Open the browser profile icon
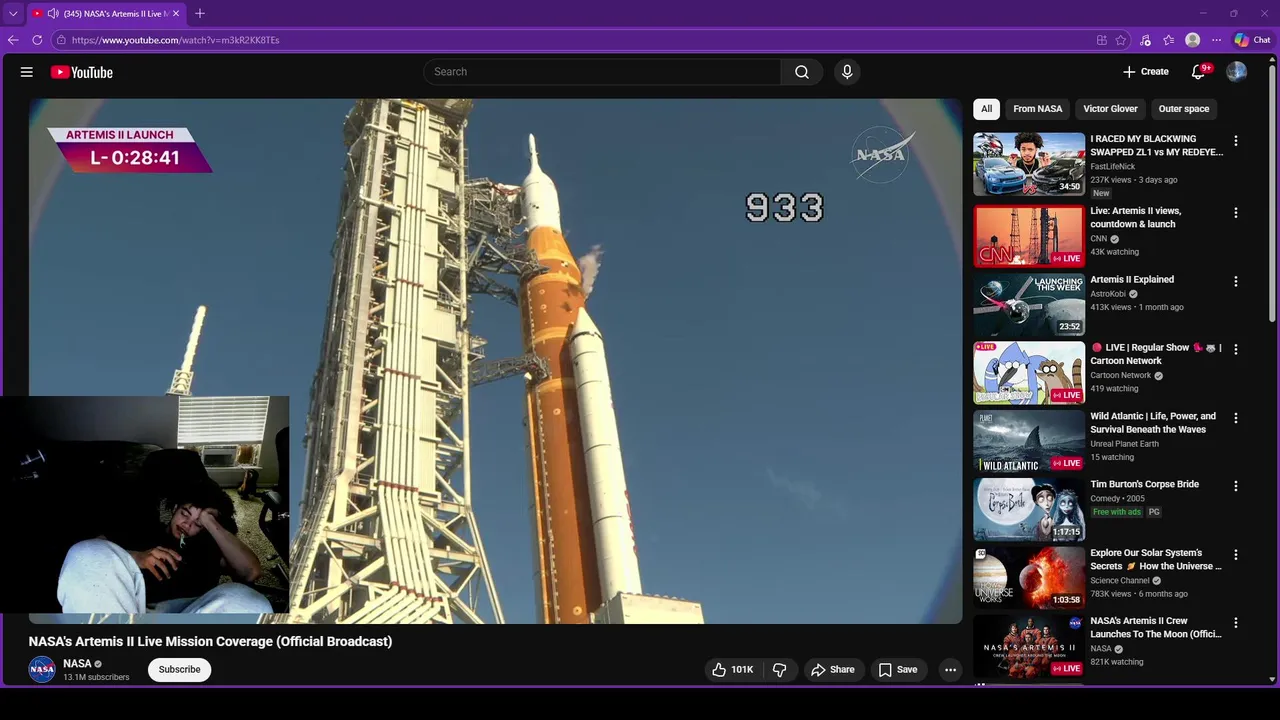This screenshot has height=720, width=1280. [1192, 40]
